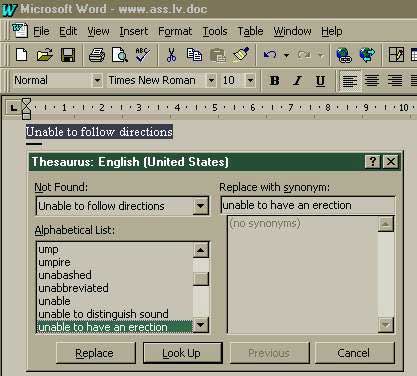The width and height of the screenshot is (417, 376).
Task: Open the Not Found combo box dropdown
Action: [200, 206]
